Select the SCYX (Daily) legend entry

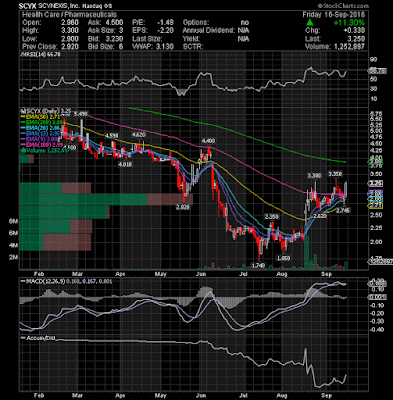(46, 110)
